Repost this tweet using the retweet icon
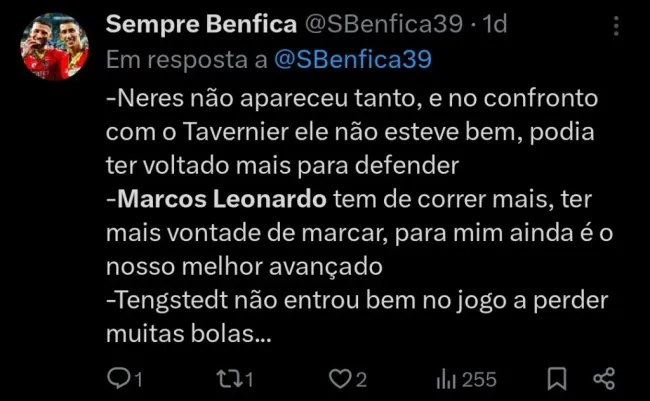The image size is (650, 401). click(227, 379)
